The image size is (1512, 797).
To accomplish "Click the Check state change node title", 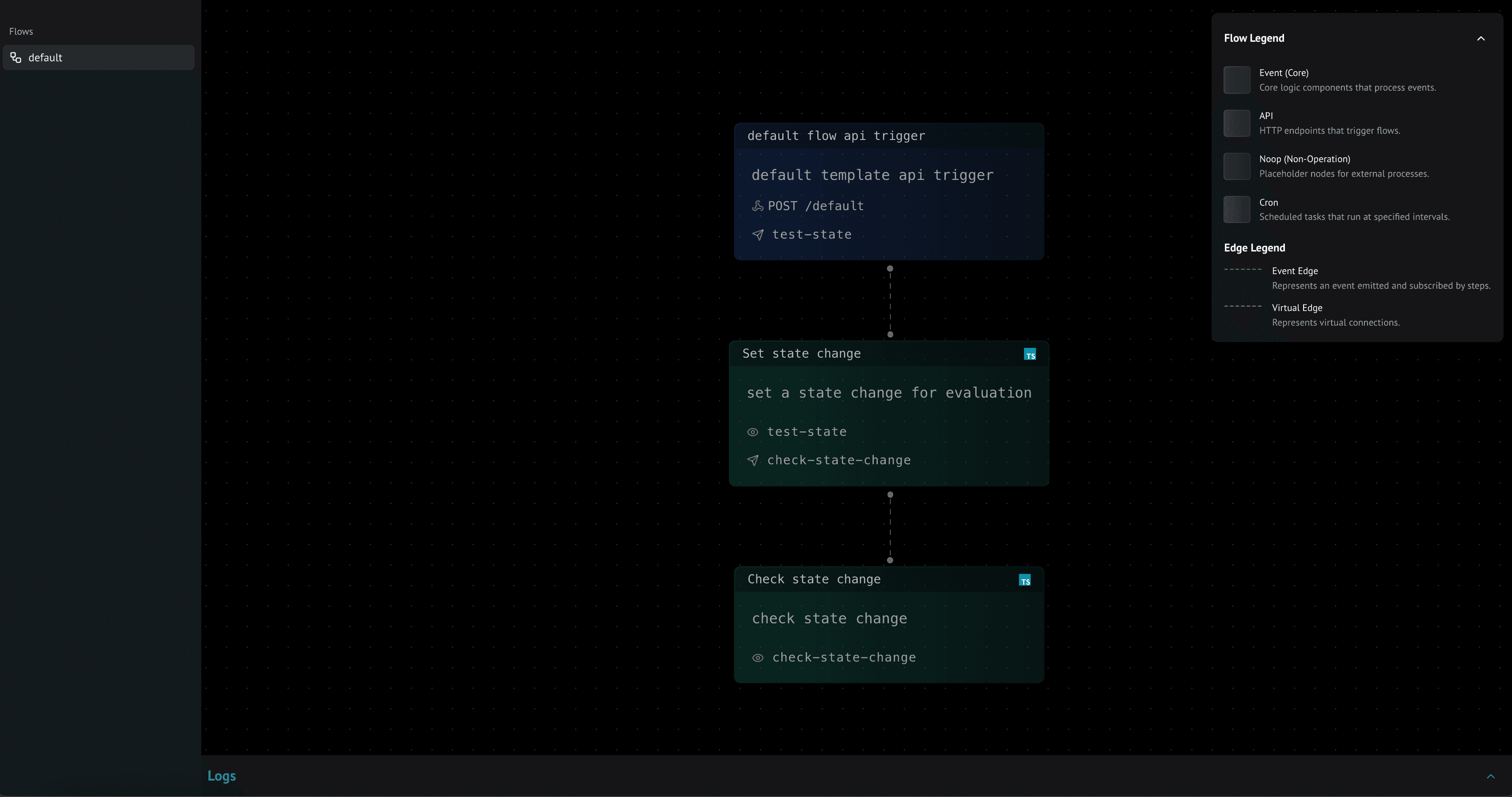I will (813, 579).
